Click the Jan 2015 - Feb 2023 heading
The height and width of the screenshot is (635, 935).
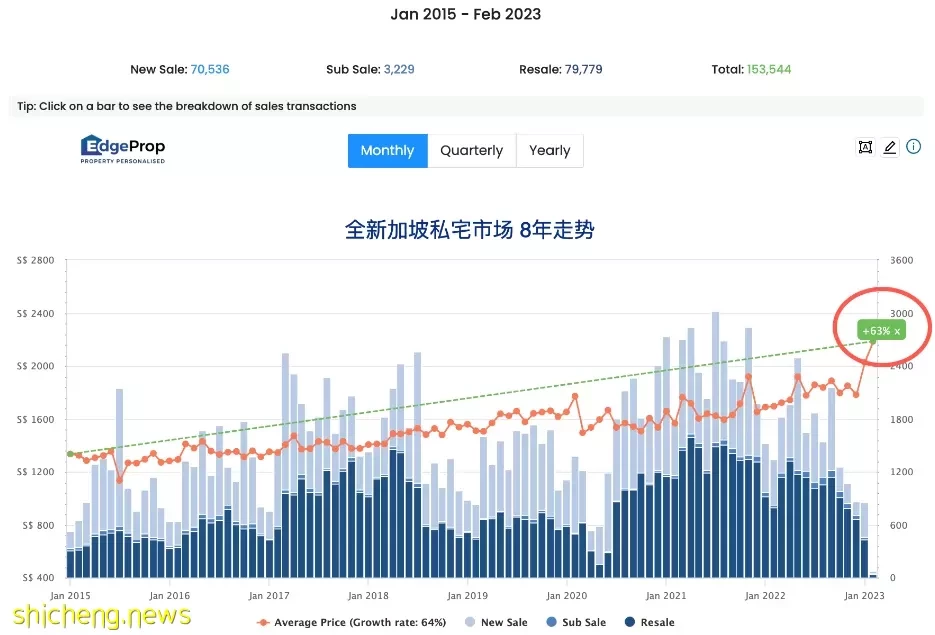[x=466, y=14]
